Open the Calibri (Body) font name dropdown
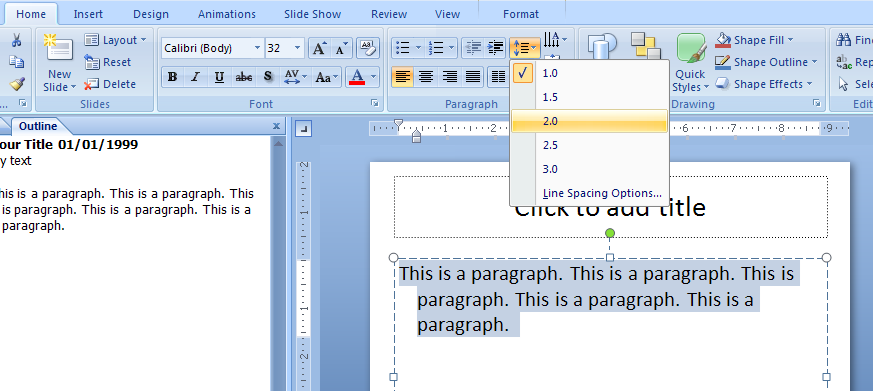873x391 pixels. pyautogui.click(x=257, y=48)
